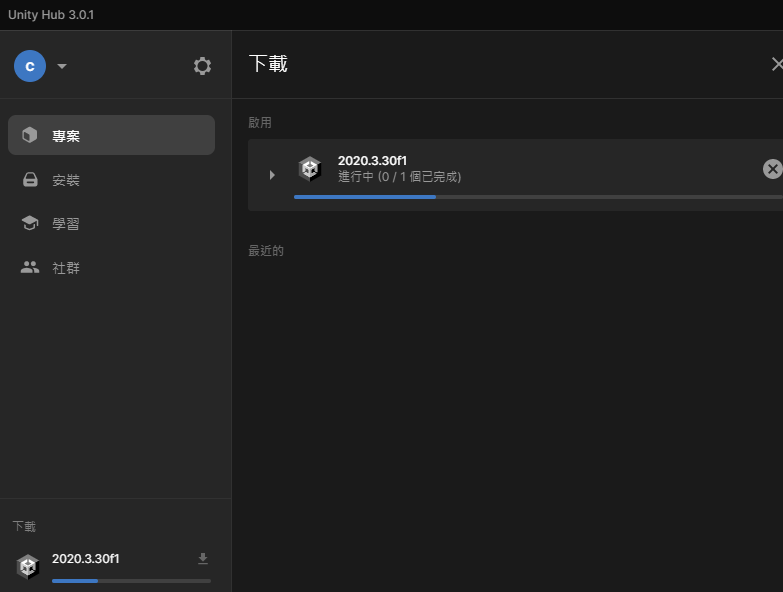This screenshot has width=783, height=592.
Task: Click the Installs drive icon
Action: click(x=30, y=179)
